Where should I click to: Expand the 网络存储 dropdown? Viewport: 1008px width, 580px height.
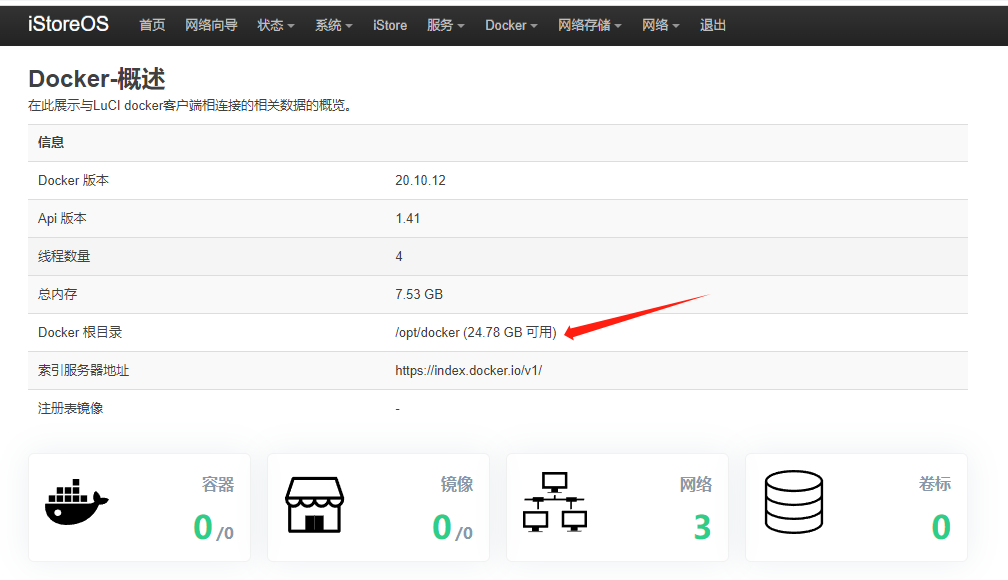[589, 25]
